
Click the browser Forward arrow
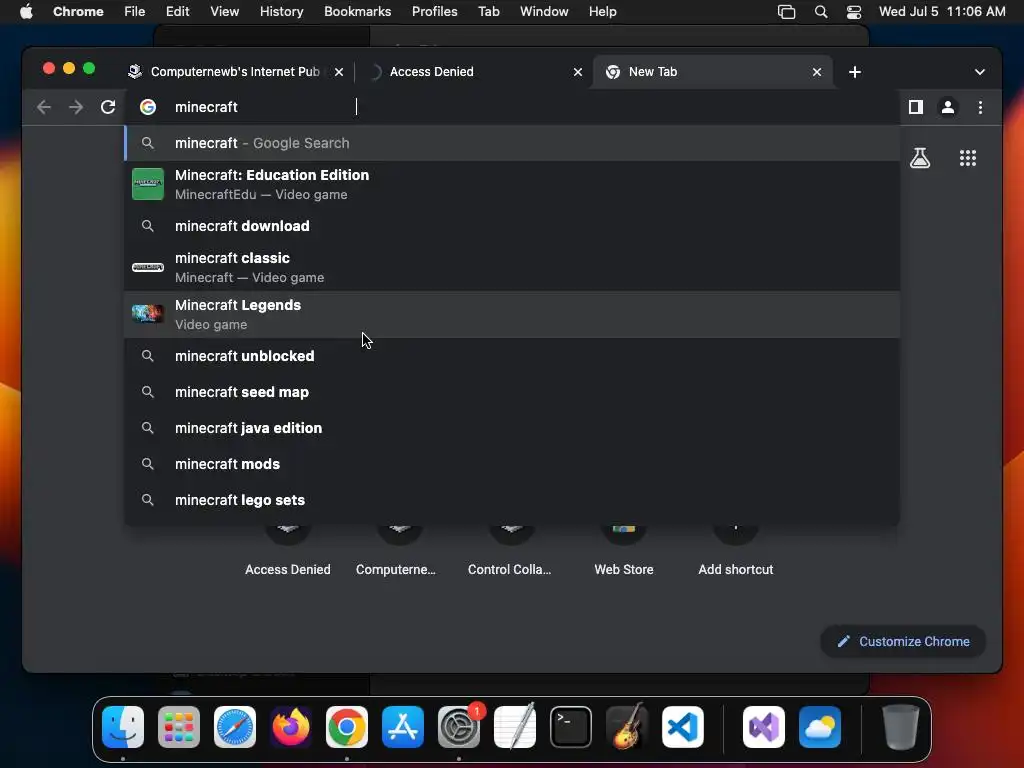76,107
